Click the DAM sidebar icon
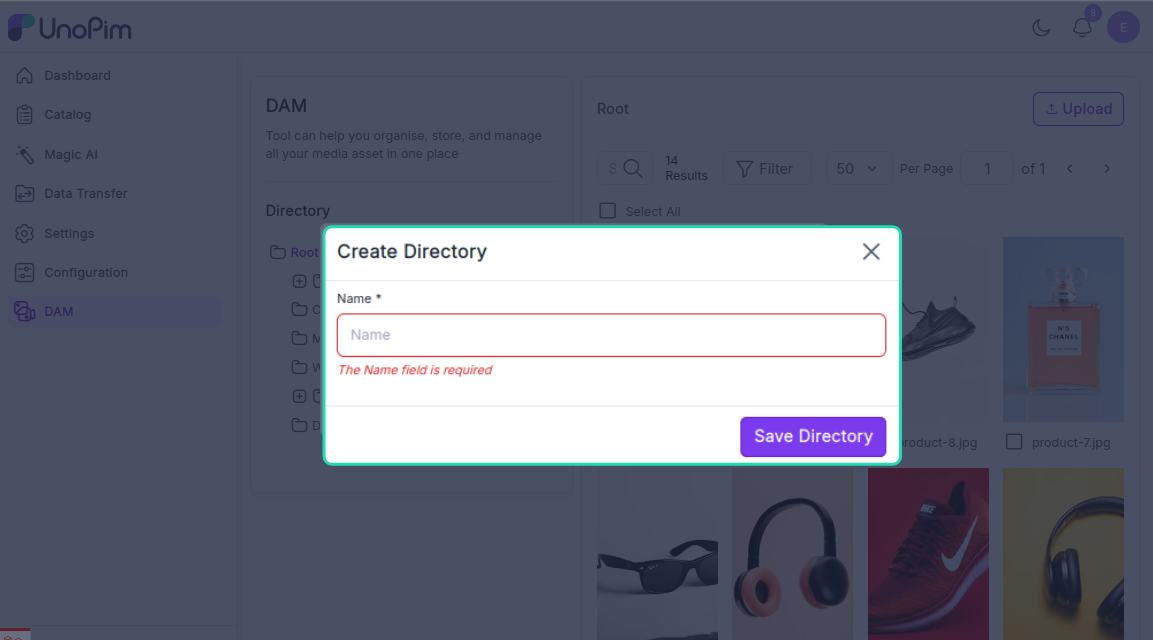 coord(24,311)
